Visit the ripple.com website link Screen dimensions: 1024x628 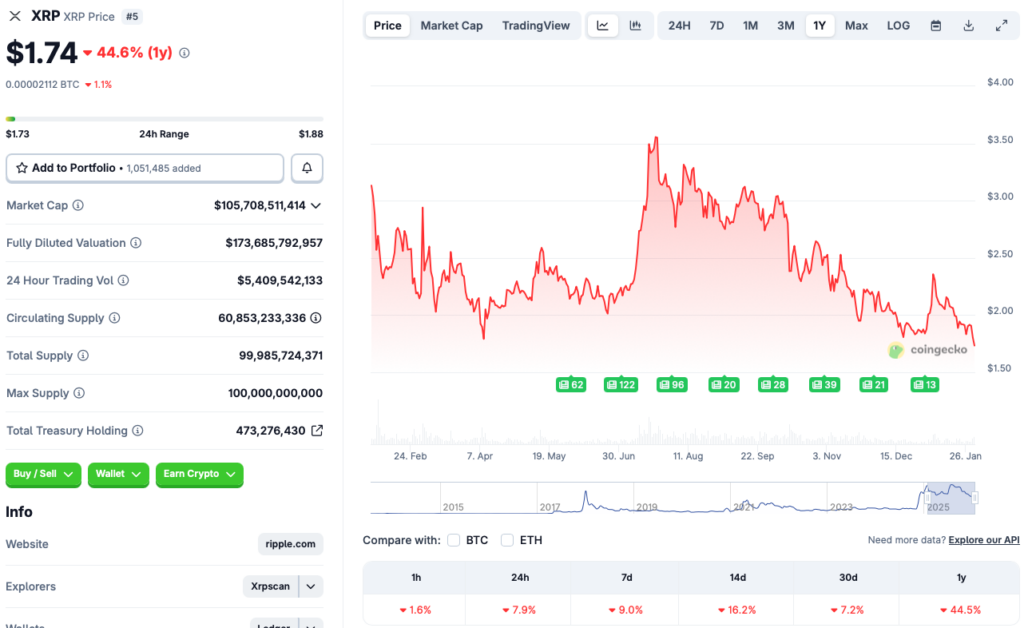[x=290, y=544]
